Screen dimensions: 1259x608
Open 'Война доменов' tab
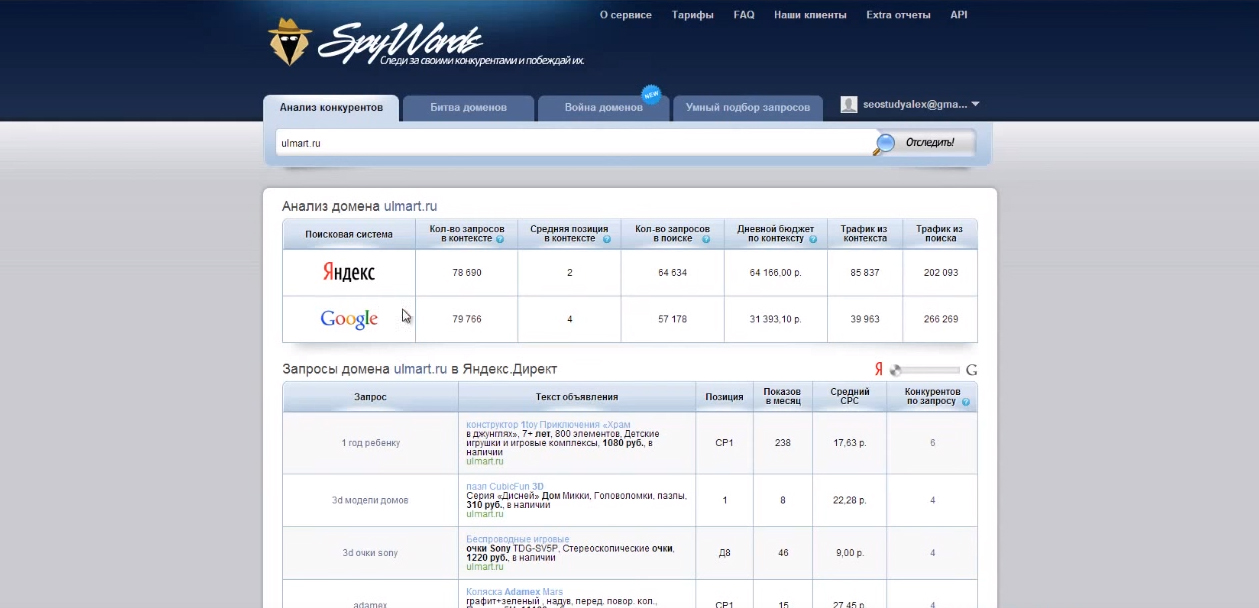603,108
